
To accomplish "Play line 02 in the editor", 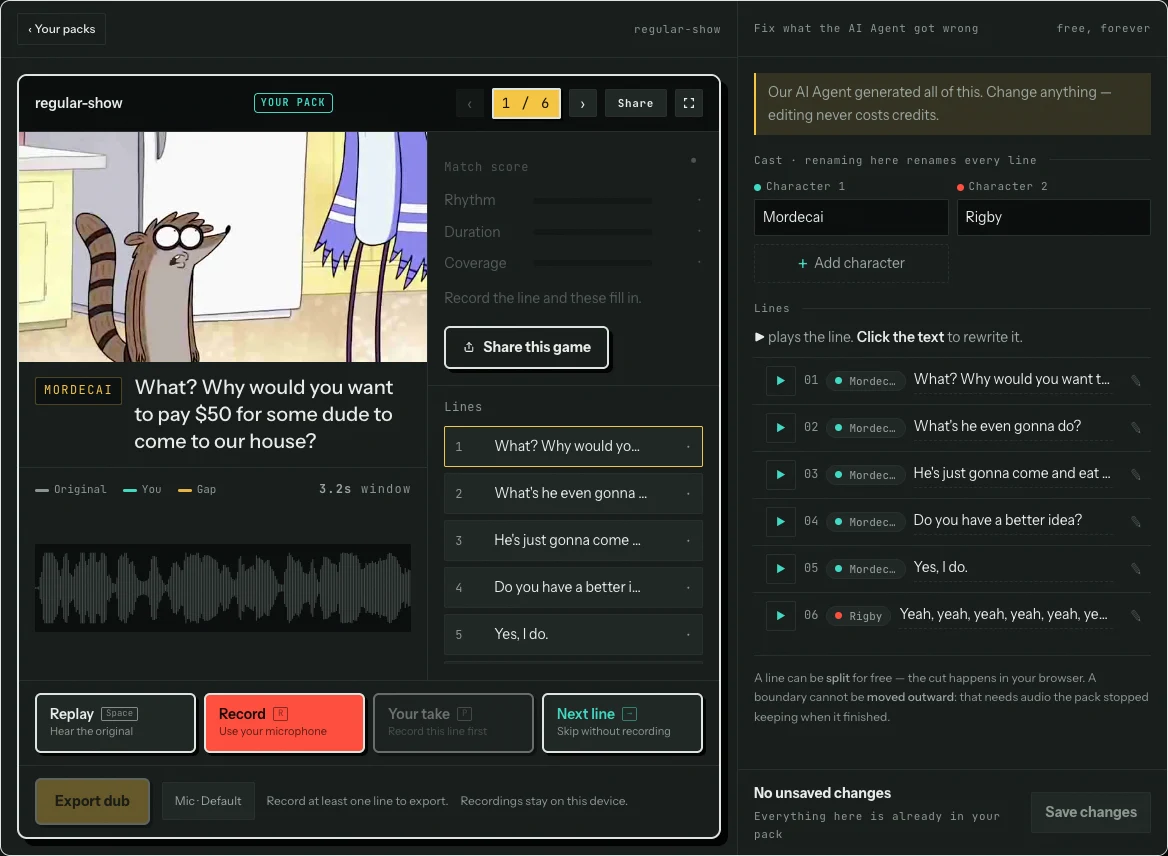I will [x=781, y=428].
